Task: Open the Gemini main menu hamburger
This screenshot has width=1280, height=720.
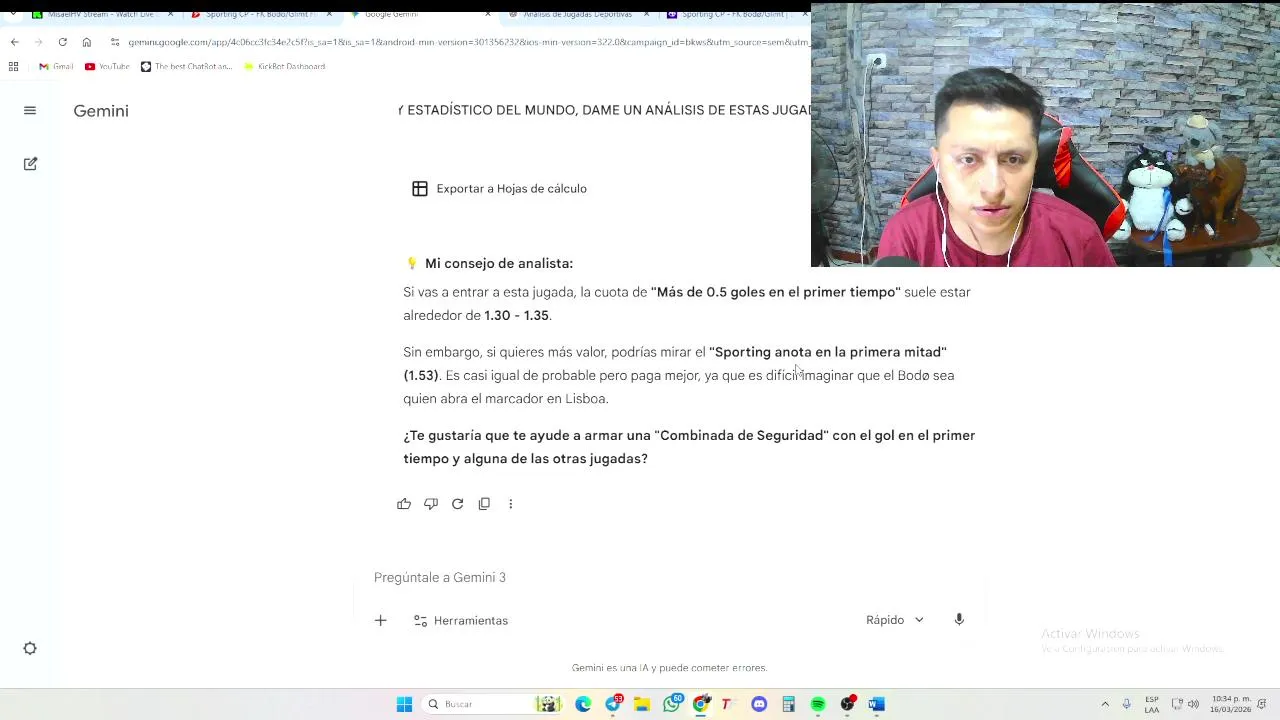Action: 30,111
